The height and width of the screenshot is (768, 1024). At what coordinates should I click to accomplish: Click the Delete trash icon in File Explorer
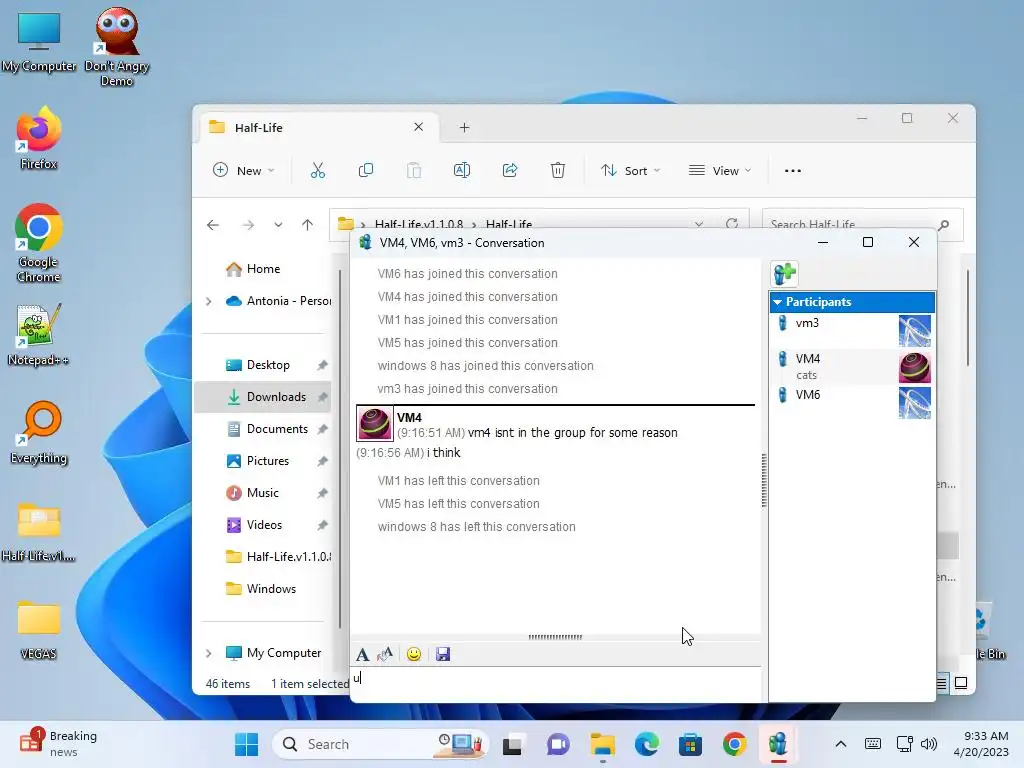(558, 170)
